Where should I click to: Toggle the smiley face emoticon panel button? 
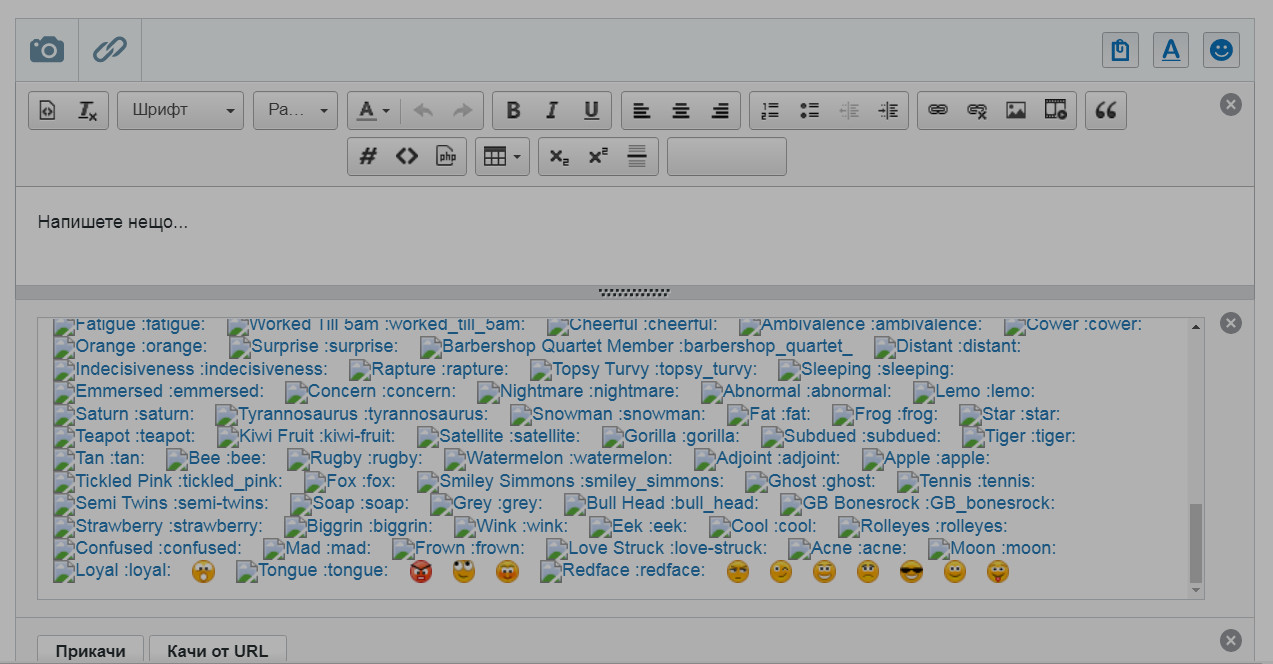pos(1221,49)
